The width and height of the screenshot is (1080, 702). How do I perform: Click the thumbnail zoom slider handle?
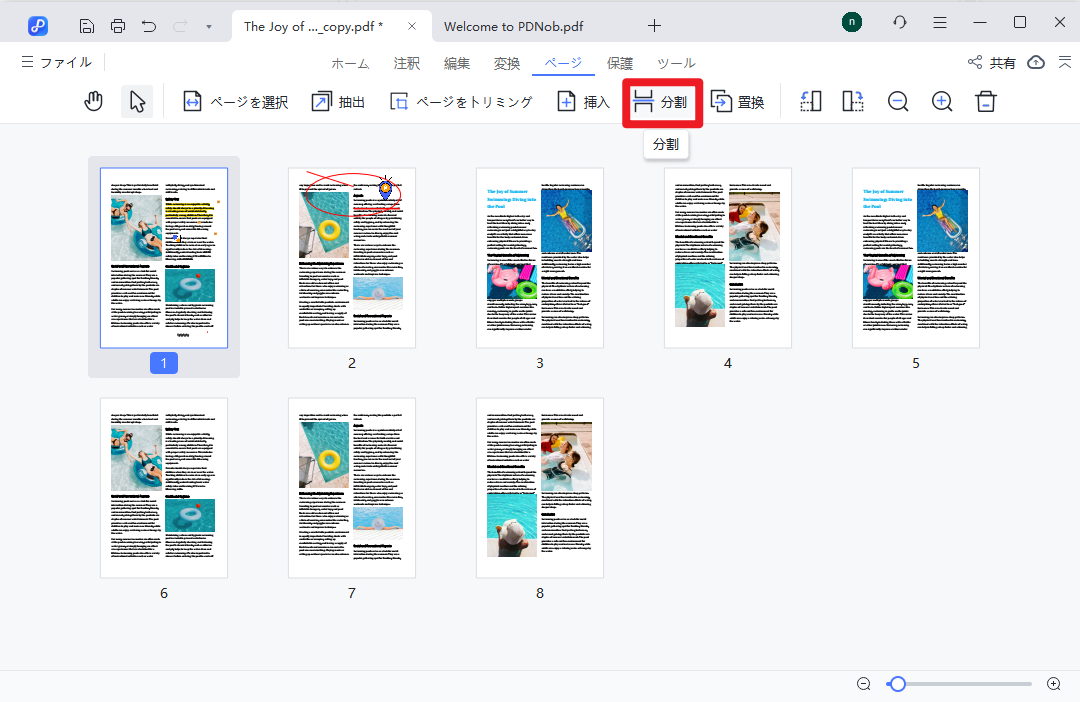coord(898,684)
